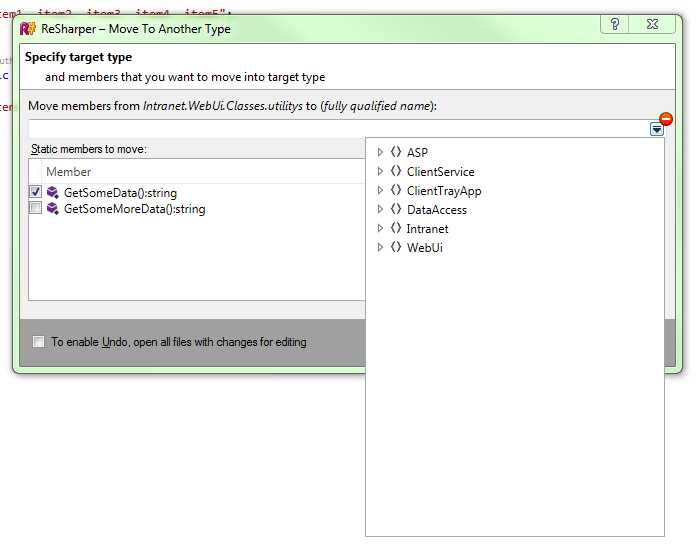Select ClientTrayApp in the namespace list
This screenshot has height=559, width=698.
(x=444, y=191)
